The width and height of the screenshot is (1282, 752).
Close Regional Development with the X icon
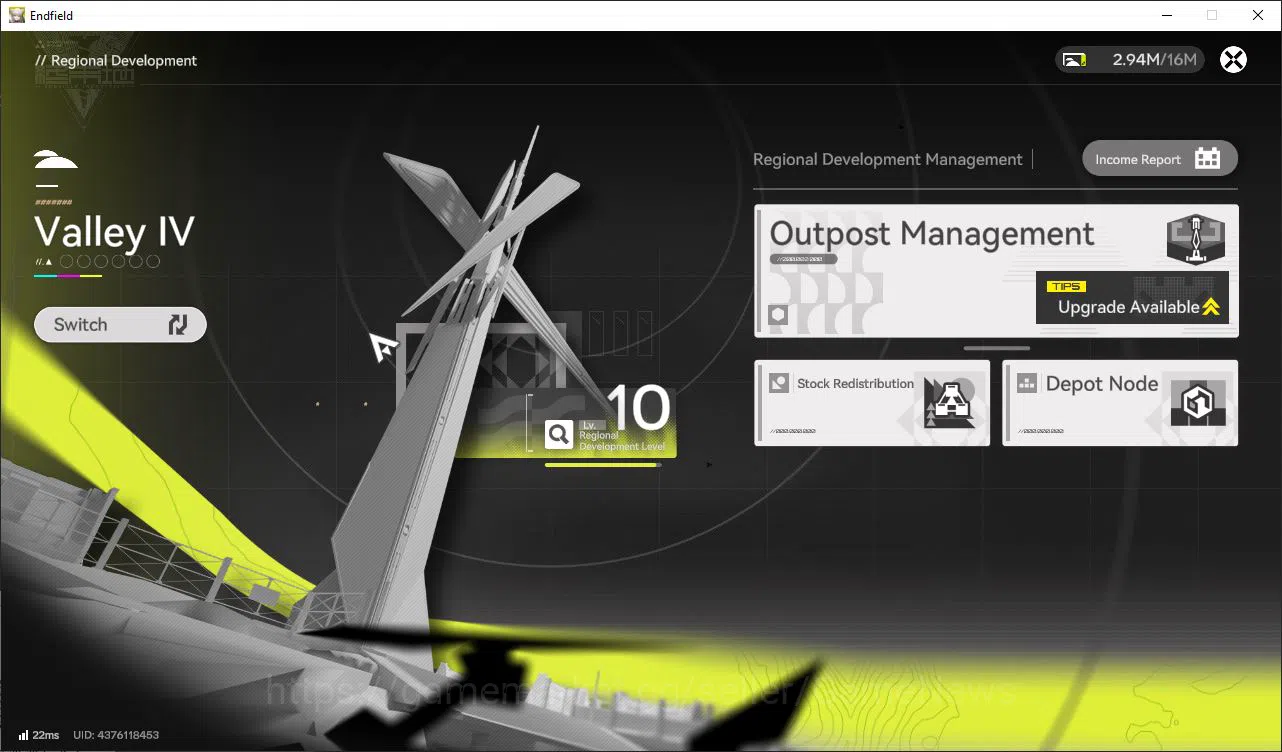(x=1234, y=60)
